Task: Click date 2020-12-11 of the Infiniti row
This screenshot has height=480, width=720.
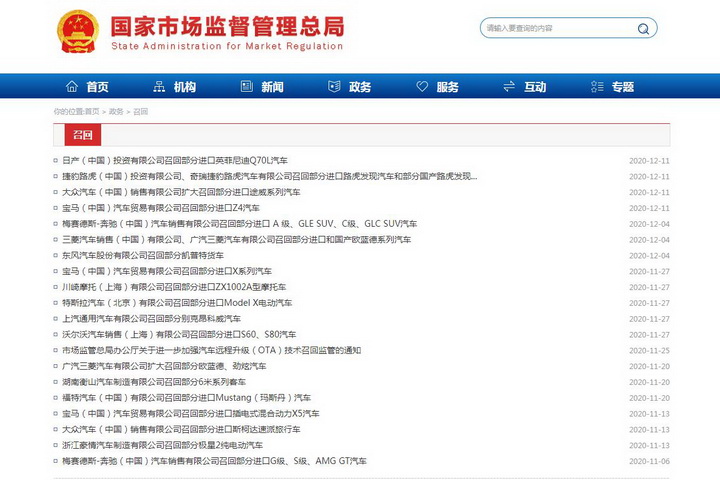Action: pos(649,161)
